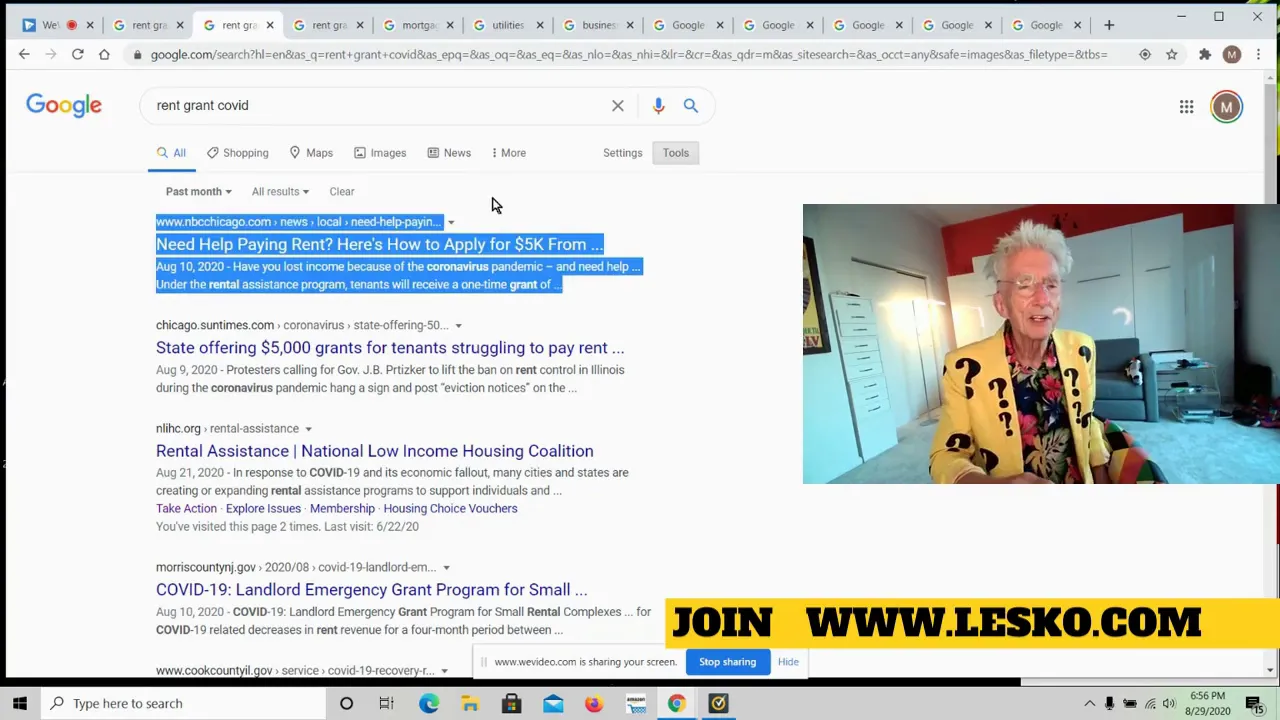Viewport: 1280px width, 720px height.
Task: Switch to the mortgage browser tab
Action: click(x=420, y=25)
